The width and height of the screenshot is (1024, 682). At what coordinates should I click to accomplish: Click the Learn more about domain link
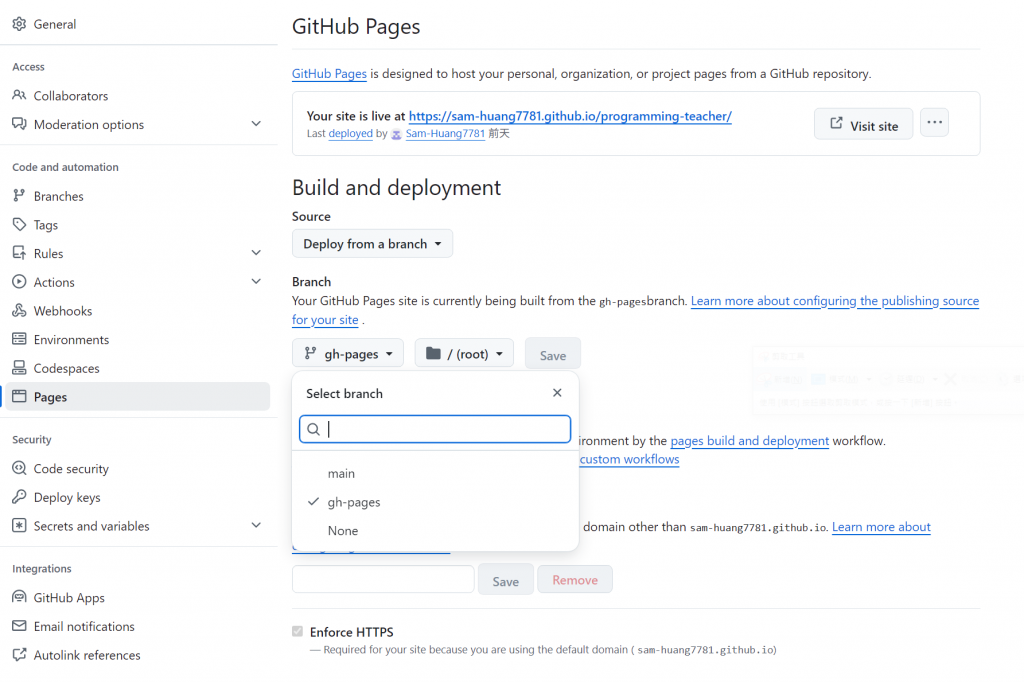coord(881,527)
